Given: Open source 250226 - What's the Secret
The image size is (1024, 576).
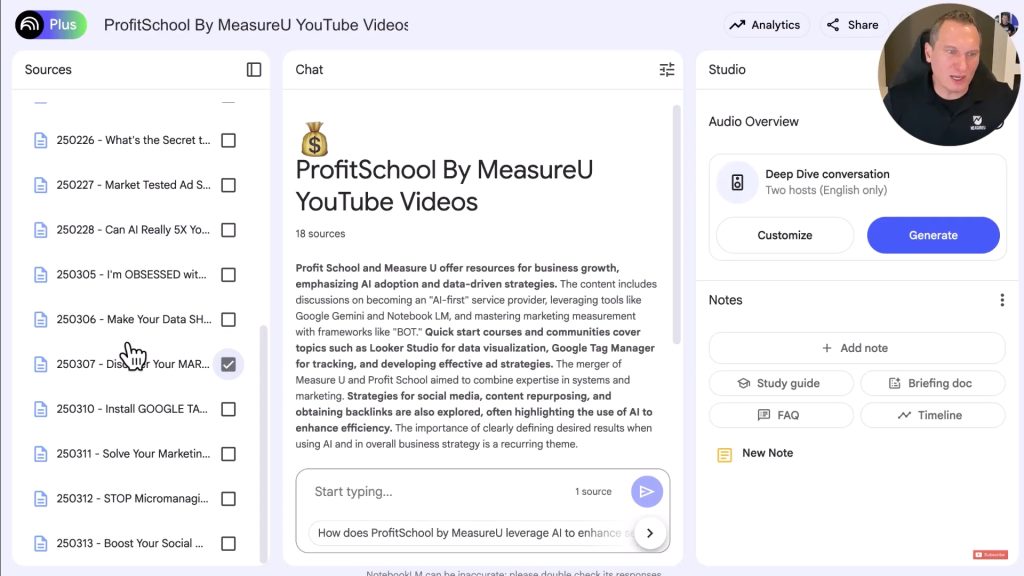Looking at the screenshot, I should coord(133,140).
